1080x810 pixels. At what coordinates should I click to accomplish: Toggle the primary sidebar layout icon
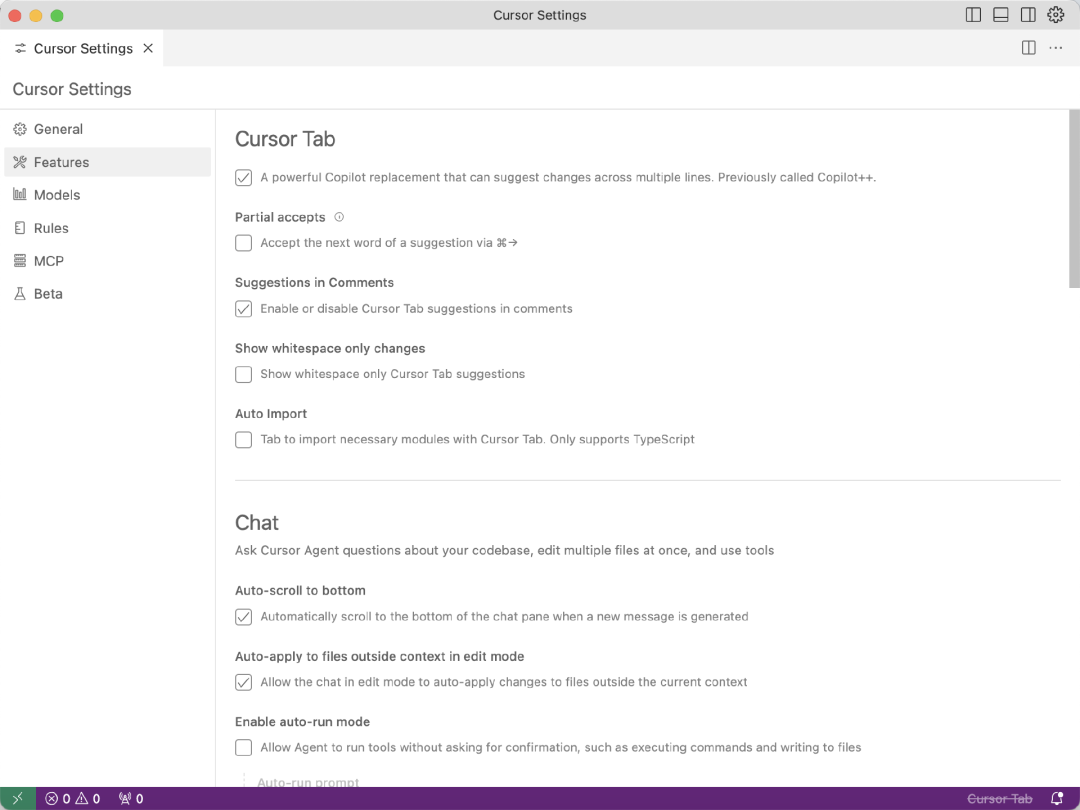[x=973, y=15]
